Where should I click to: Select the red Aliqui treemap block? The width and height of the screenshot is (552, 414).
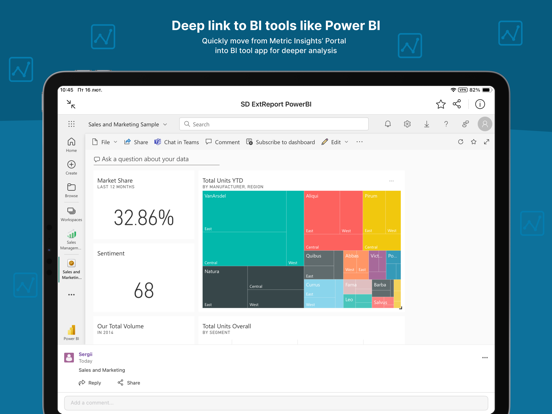pos(333,221)
